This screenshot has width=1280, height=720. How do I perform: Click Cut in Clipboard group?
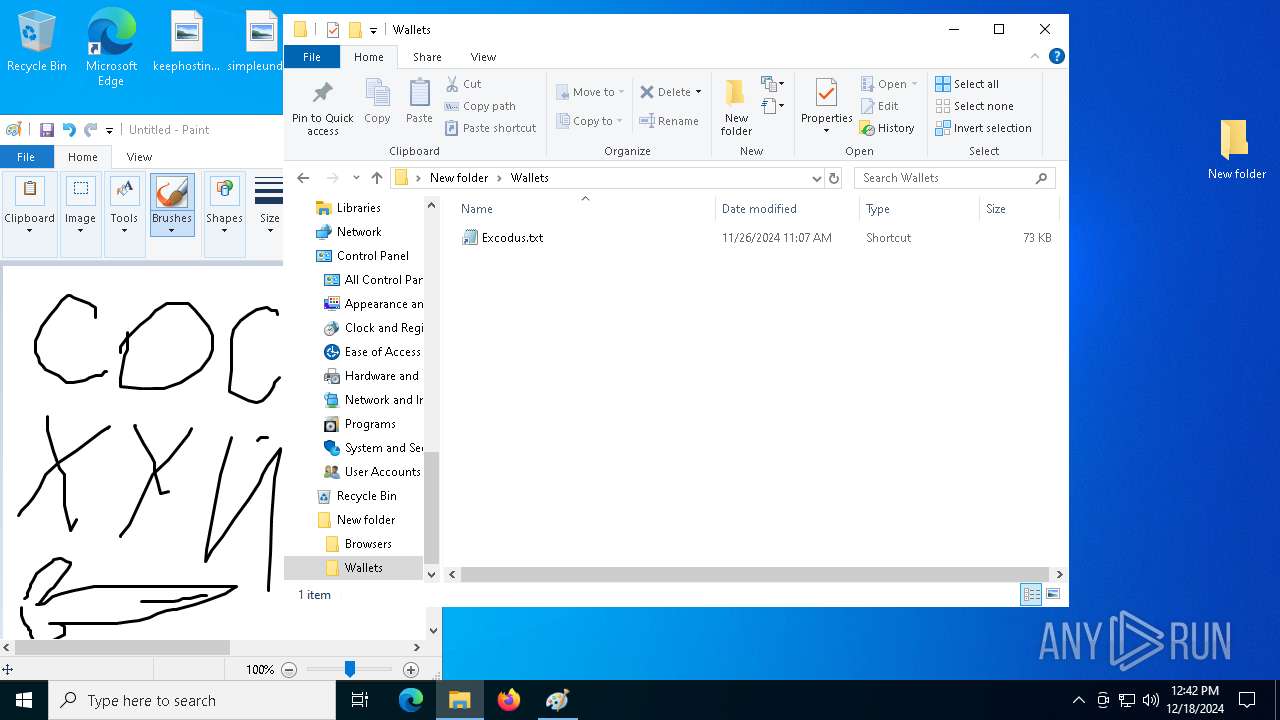[x=463, y=84]
